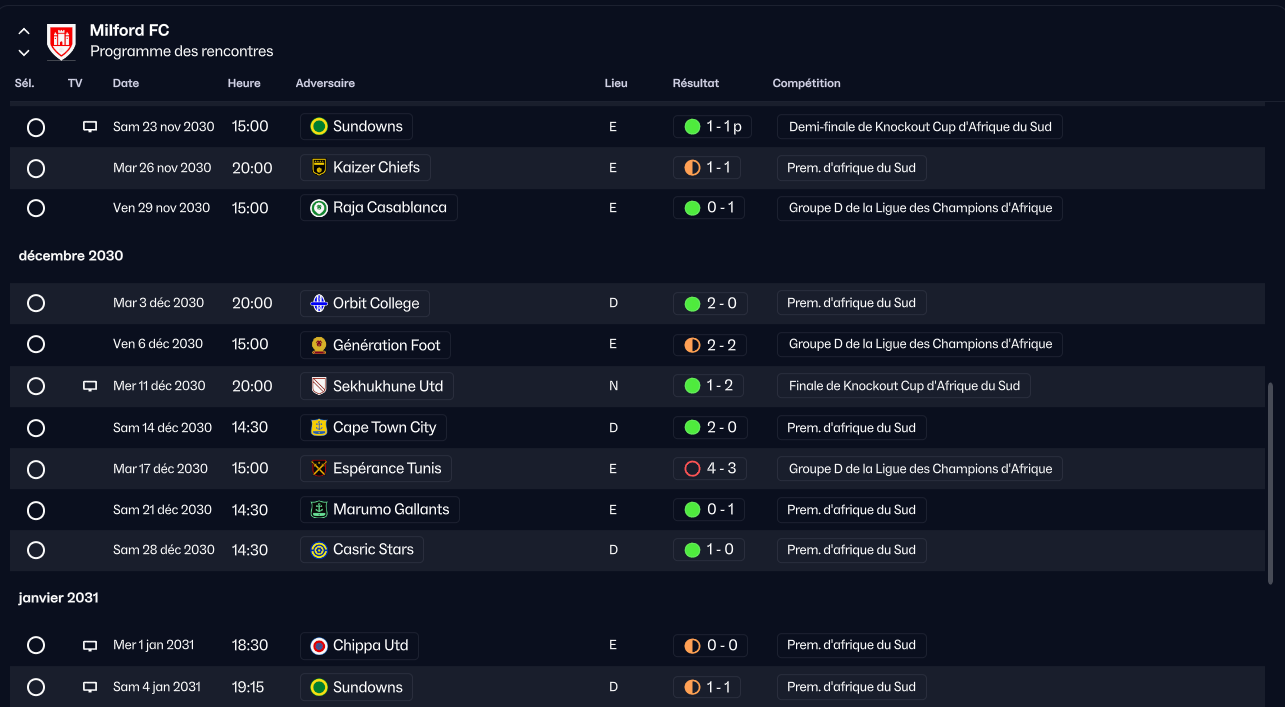The width and height of the screenshot is (1285, 707).
Task: Select the Kaizer Chiefs match radio button
Action: [x=36, y=168]
